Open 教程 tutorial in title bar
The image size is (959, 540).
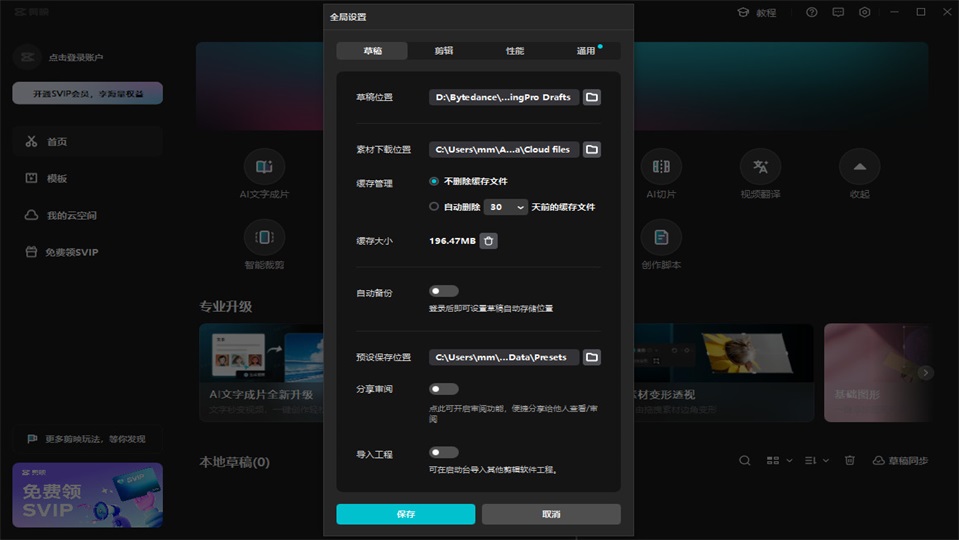click(x=757, y=12)
